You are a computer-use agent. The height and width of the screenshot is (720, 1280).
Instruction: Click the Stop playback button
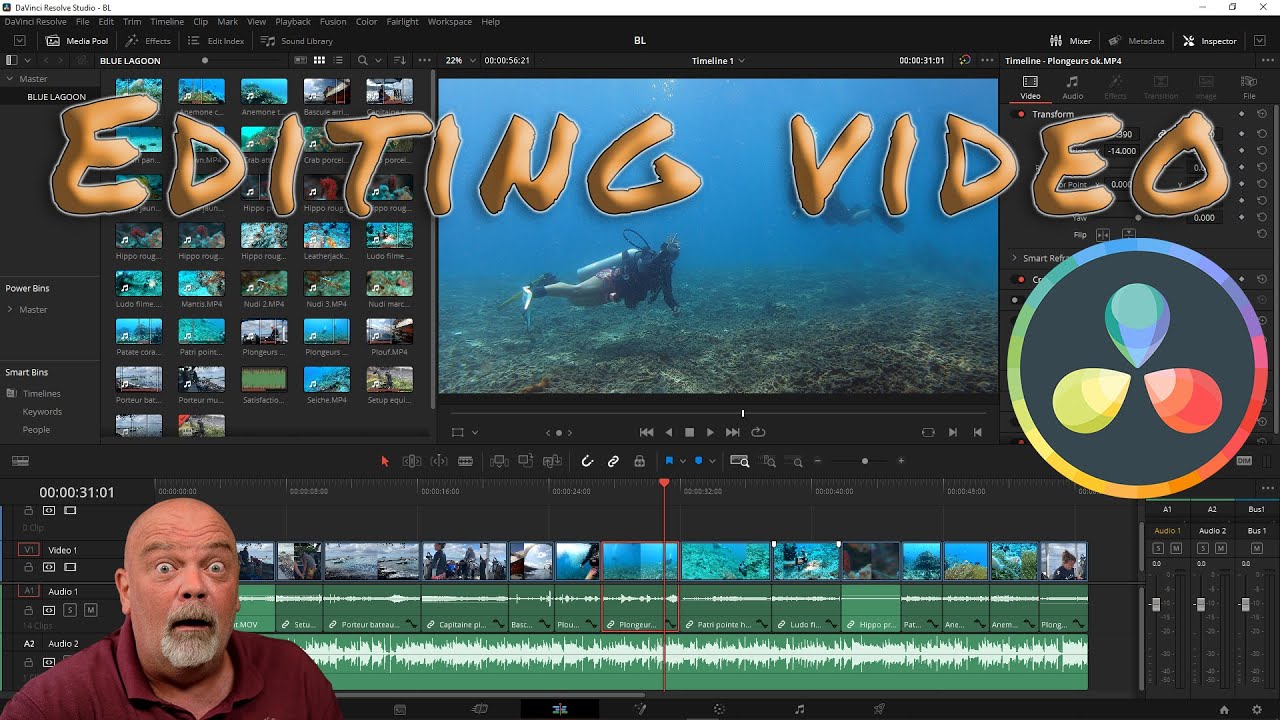pyautogui.click(x=689, y=432)
